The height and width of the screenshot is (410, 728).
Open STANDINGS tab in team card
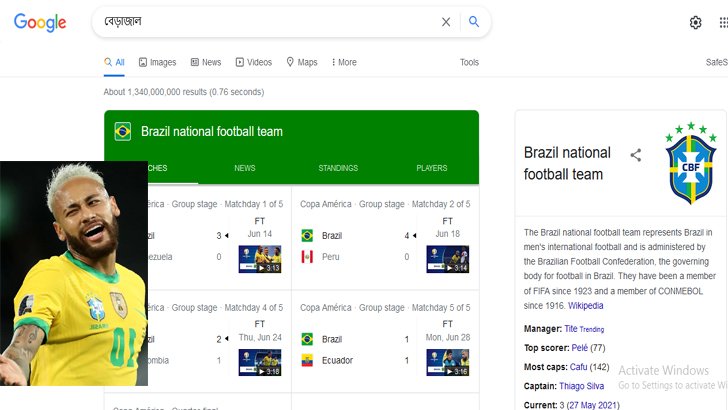[338, 168]
